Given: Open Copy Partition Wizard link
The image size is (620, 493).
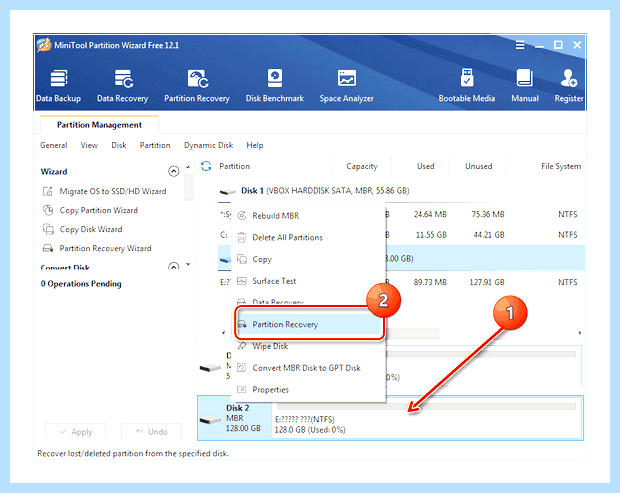Looking at the screenshot, I should 98,210.
